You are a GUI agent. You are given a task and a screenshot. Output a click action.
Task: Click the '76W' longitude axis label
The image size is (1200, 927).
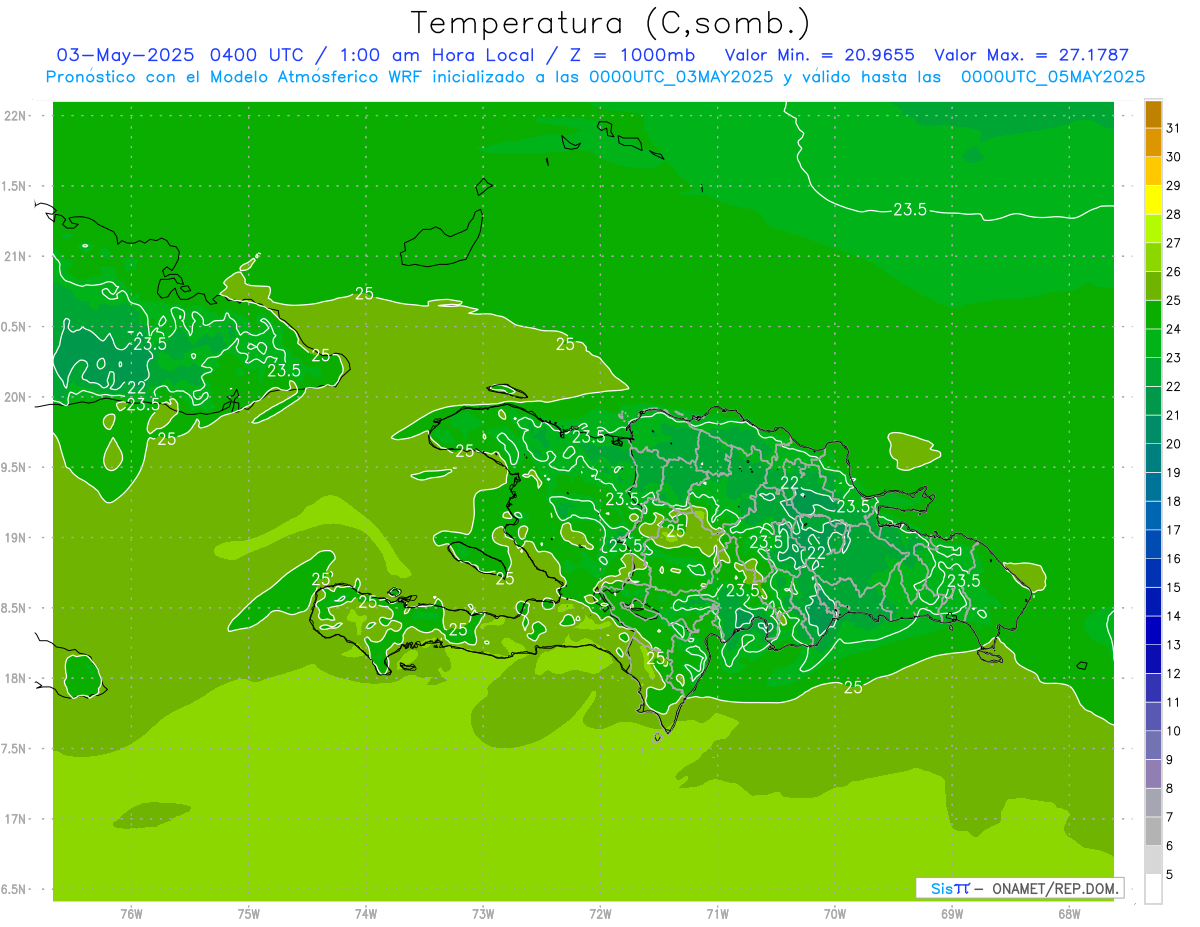coord(131,913)
